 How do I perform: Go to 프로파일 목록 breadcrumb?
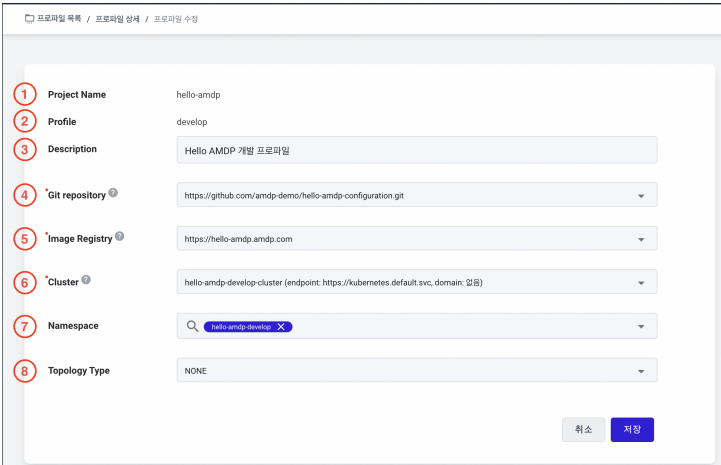pyautogui.click(x=59, y=18)
